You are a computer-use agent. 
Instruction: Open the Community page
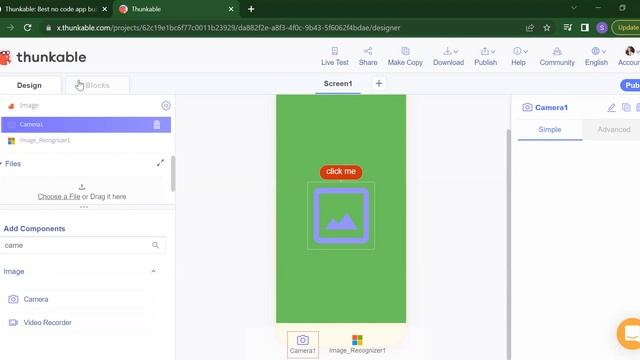[557, 56]
